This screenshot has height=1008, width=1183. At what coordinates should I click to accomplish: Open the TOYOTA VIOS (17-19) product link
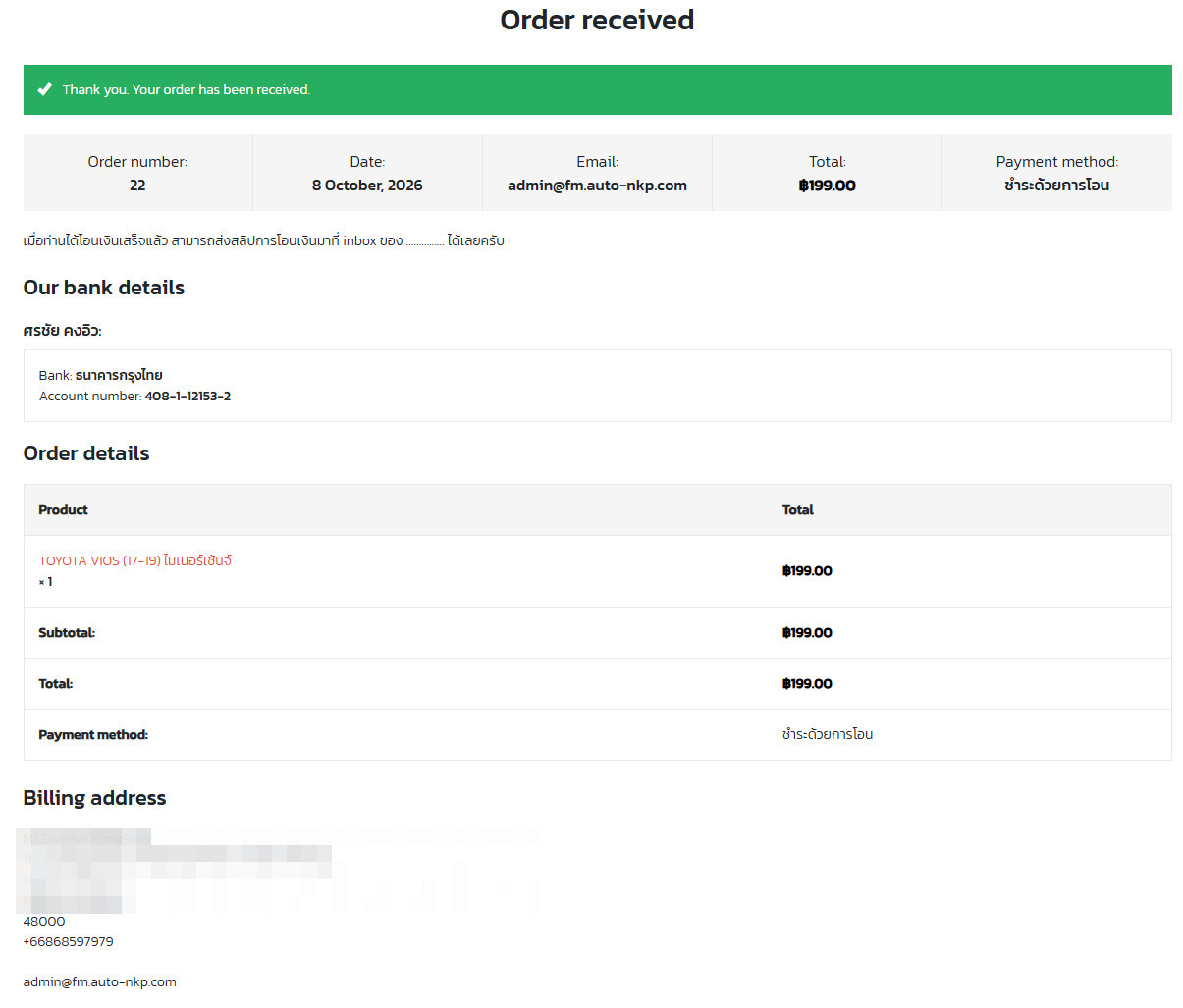(x=135, y=560)
